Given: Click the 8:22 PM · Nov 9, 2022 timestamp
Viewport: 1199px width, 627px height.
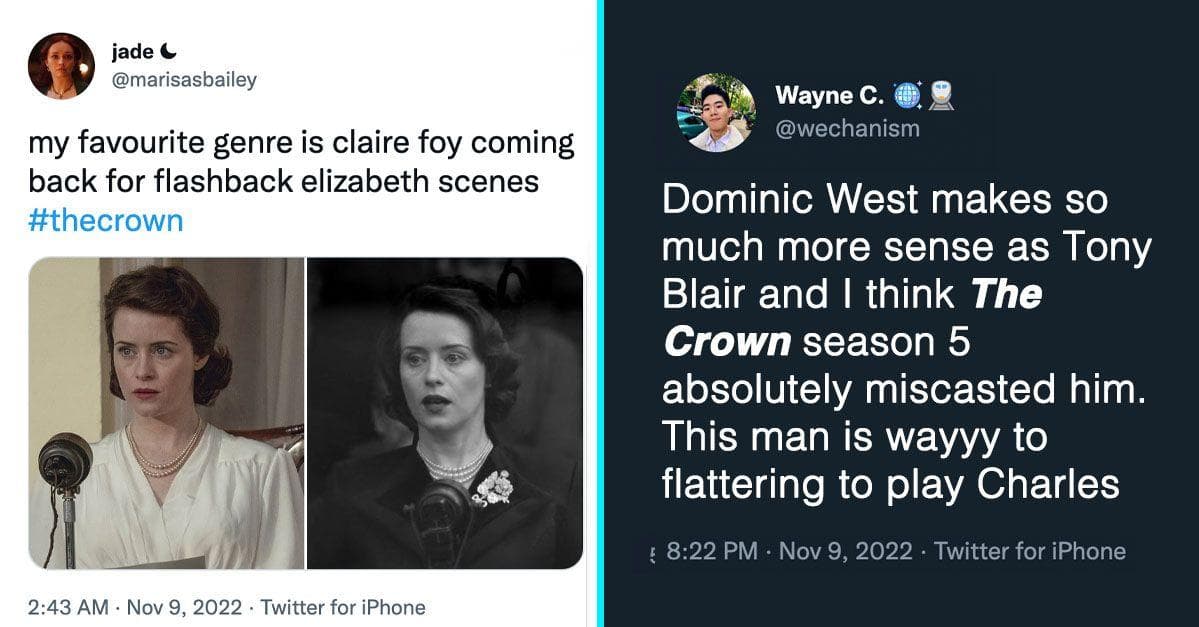Looking at the screenshot, I should (789, 551).
